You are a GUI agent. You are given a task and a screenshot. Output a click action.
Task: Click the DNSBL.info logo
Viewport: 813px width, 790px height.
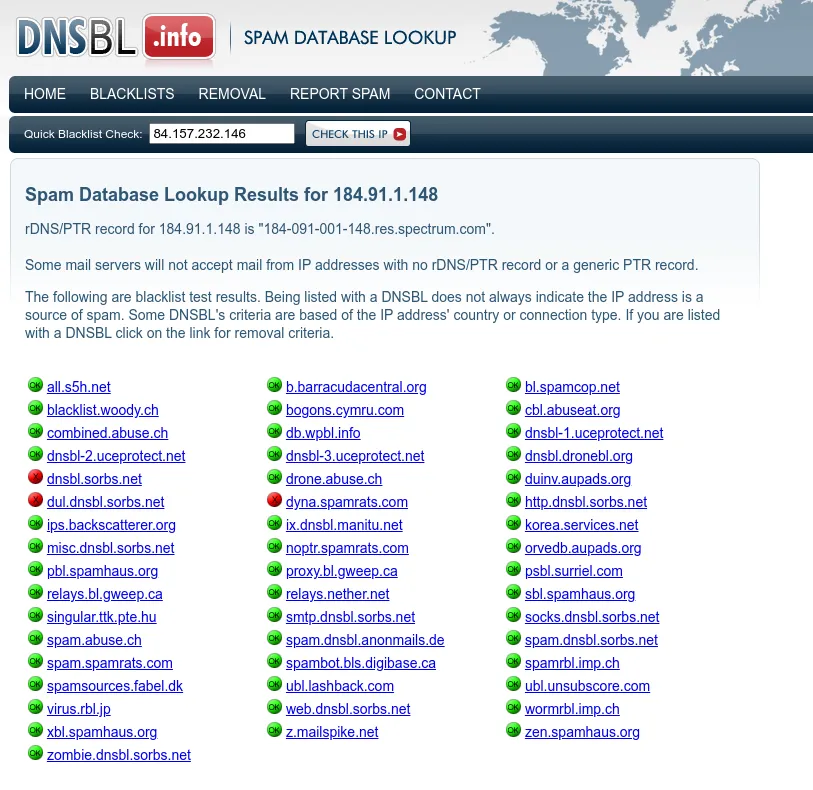116,38
